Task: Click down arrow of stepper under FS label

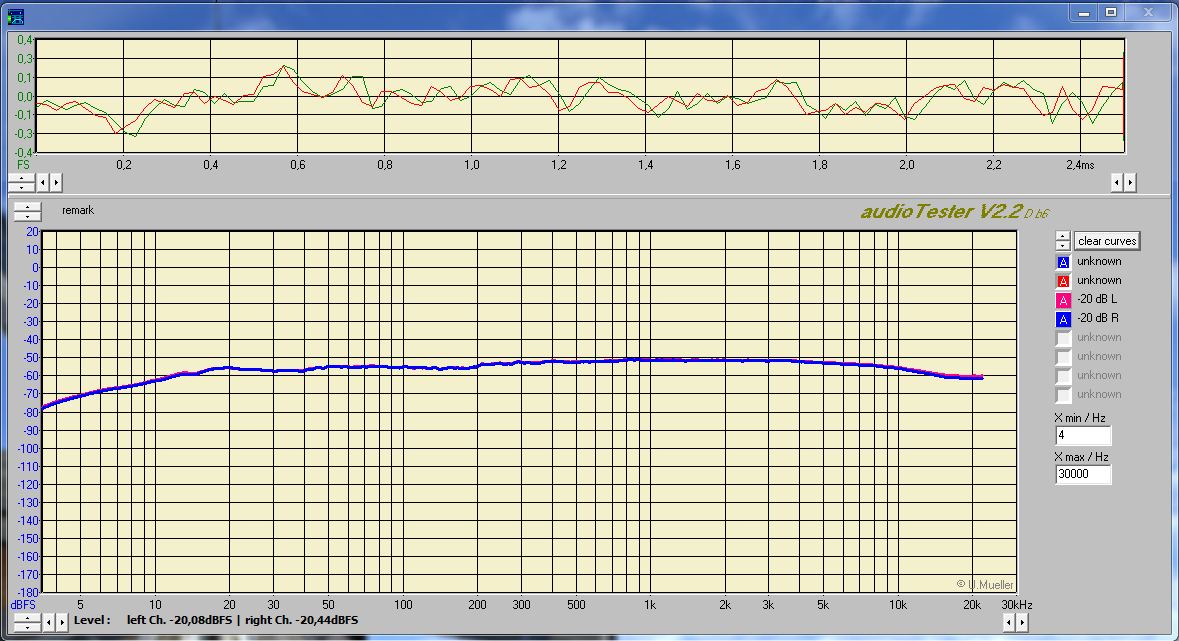Action: (20, 186)
